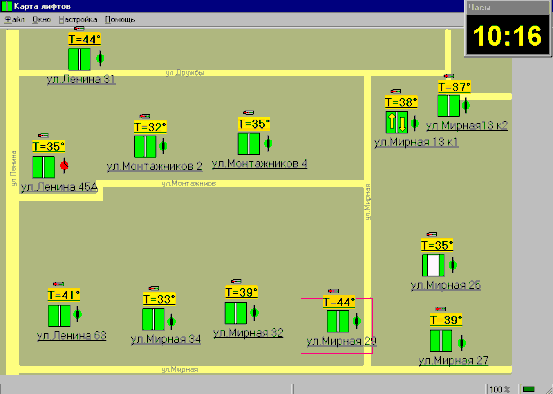553x394 pixels.
Task: Click the T=33° temperature reading
Action: (x=159, y=299)
